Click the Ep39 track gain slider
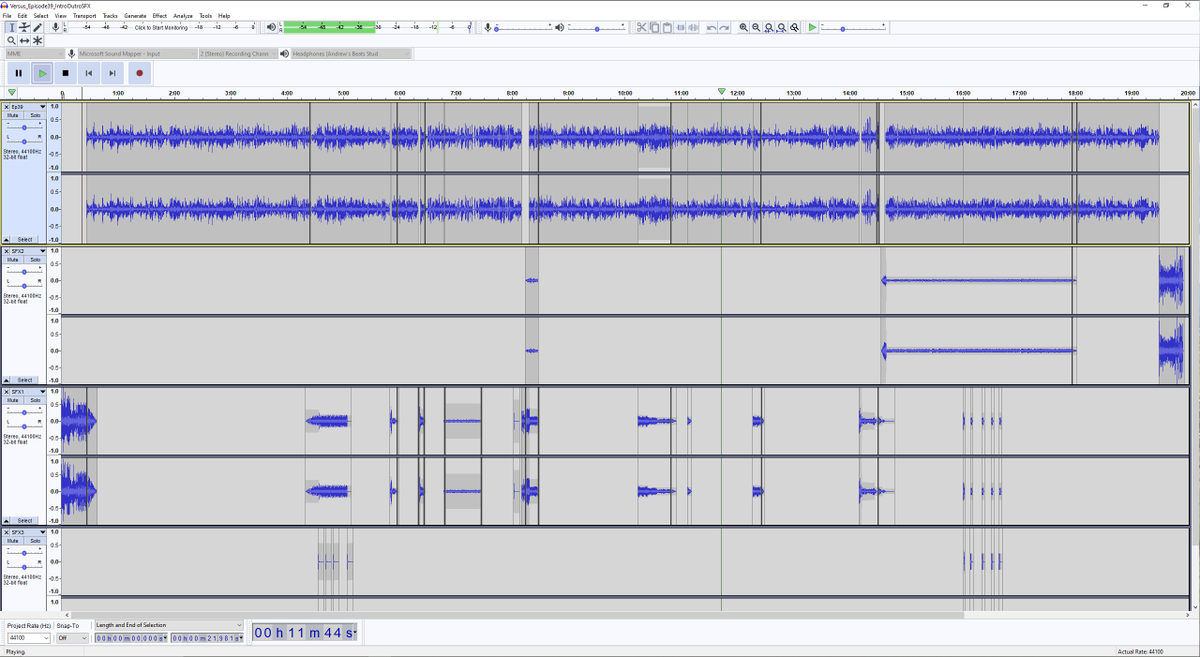1200x657 pixels. pyautogui.click(x=24, y=127)
